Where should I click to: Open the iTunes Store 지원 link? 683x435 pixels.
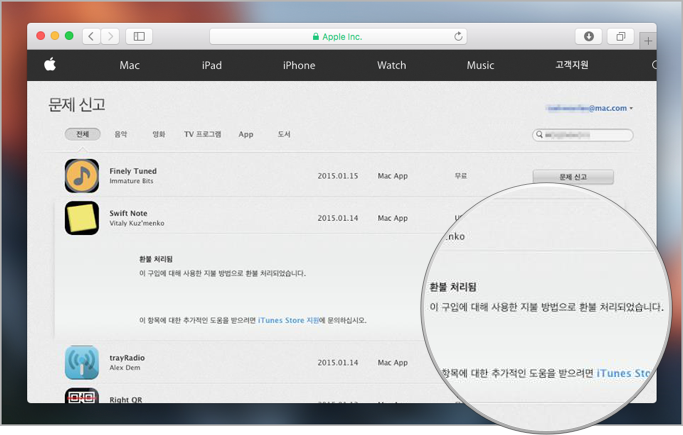click(288, 320)
